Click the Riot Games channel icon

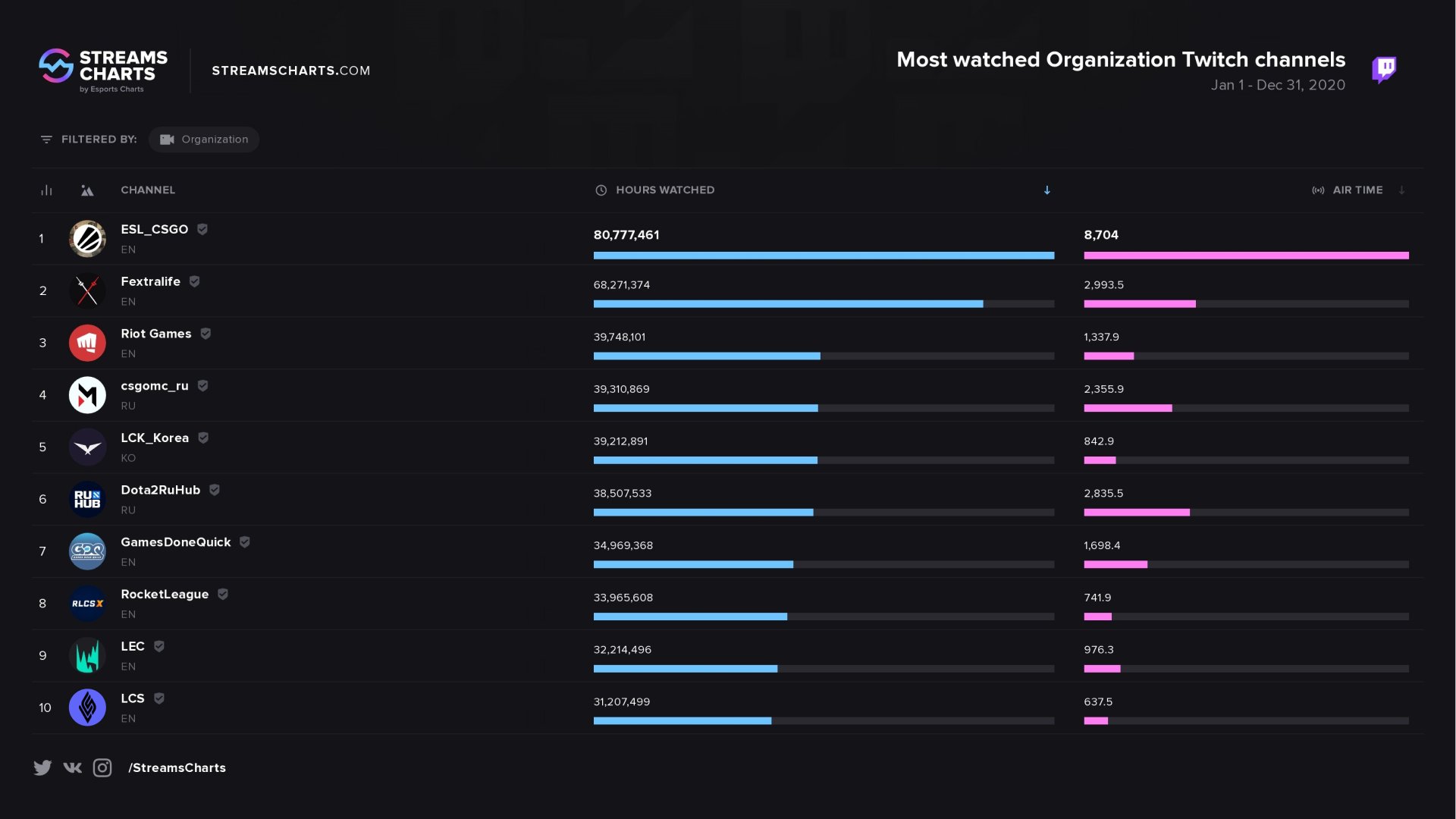[x=87, y=342]
